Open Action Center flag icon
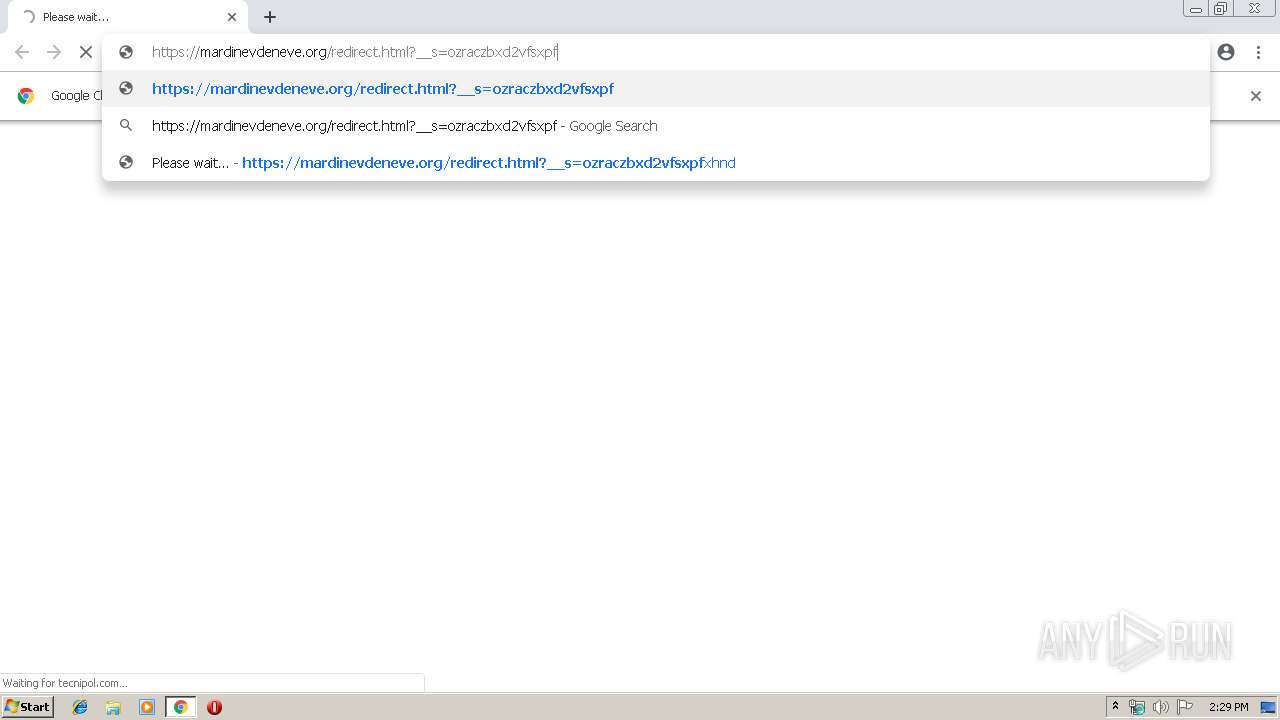The height and width of the screenshot is (720, 1280). pyautogui.click(x=1185, y=707)
